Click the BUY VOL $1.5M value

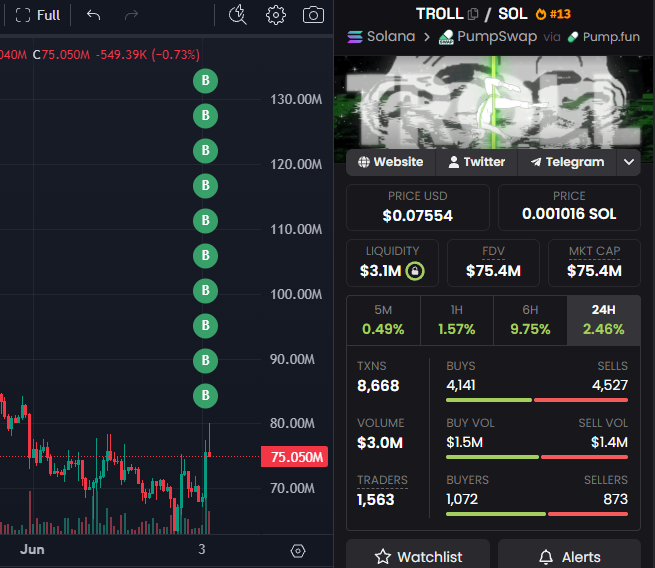click(x=465, y=442)
